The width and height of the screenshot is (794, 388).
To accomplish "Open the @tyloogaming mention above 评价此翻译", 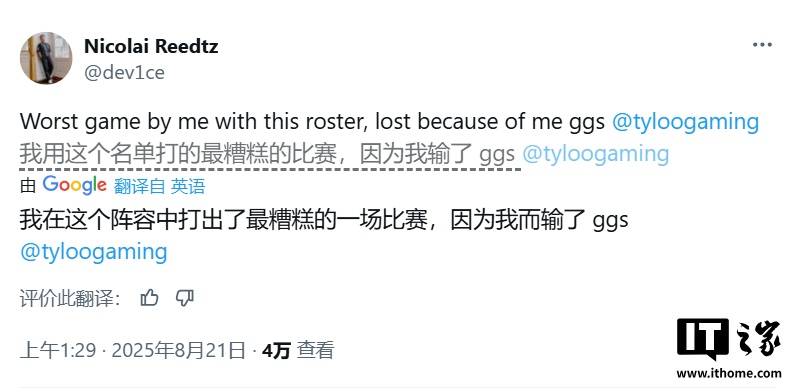I will (x=94, y=252).
